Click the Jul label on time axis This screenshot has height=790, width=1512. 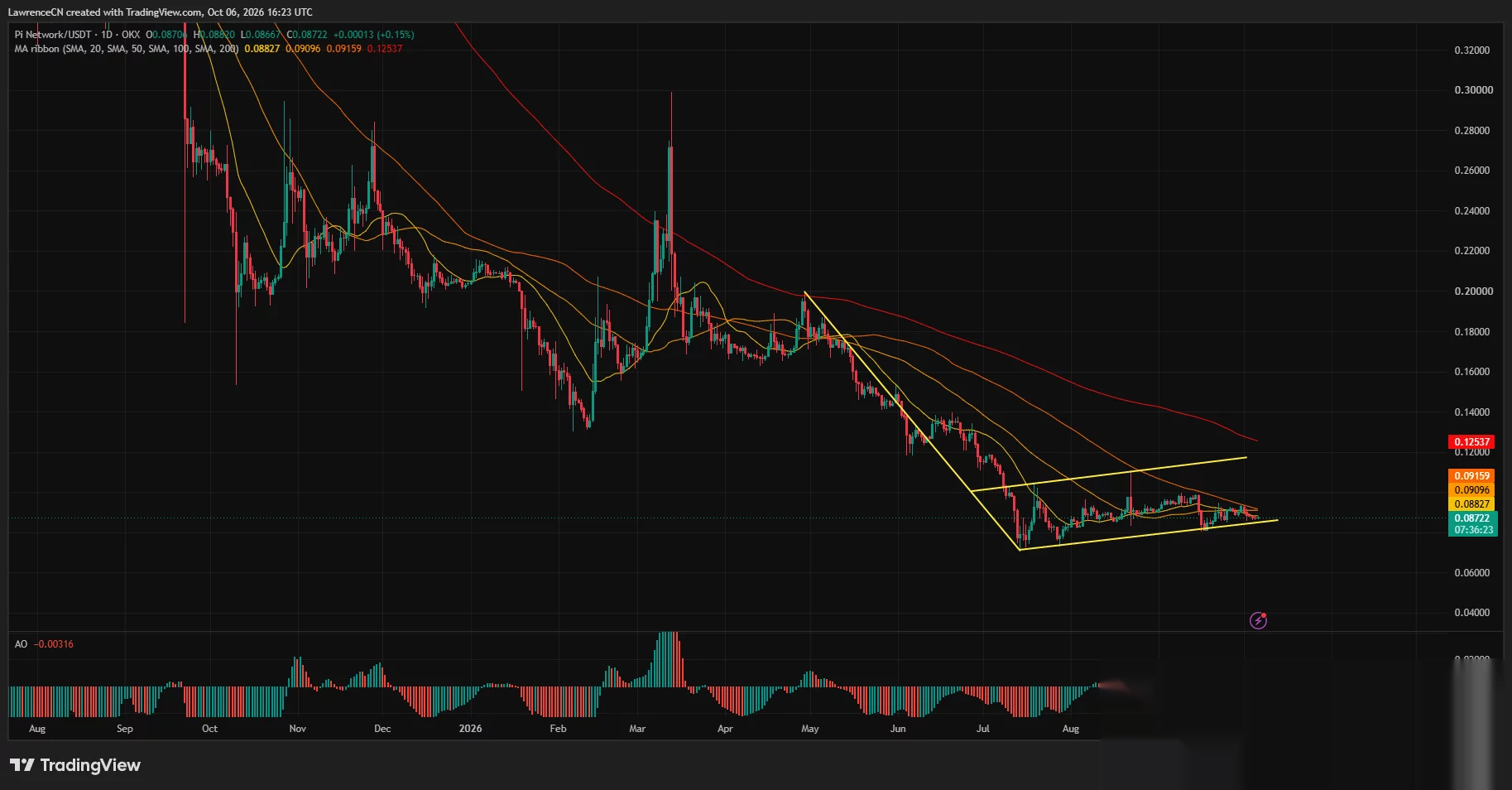(x=983, y=729)
